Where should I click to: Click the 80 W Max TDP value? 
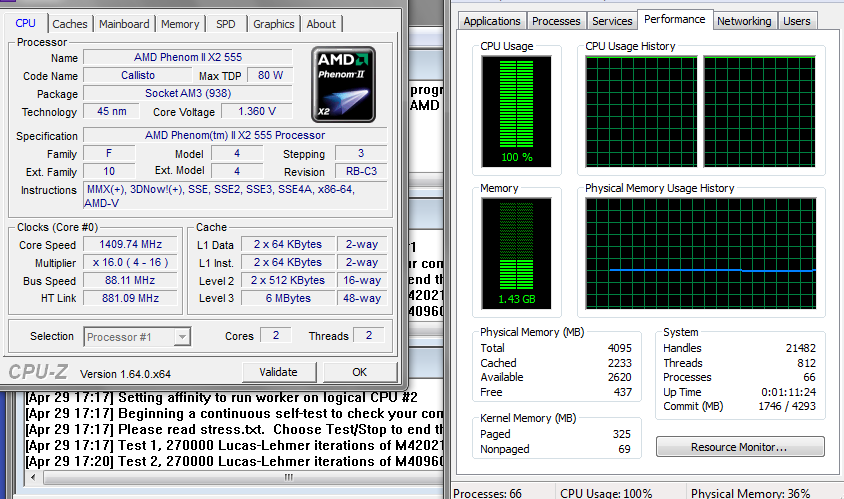click(270, 75)
